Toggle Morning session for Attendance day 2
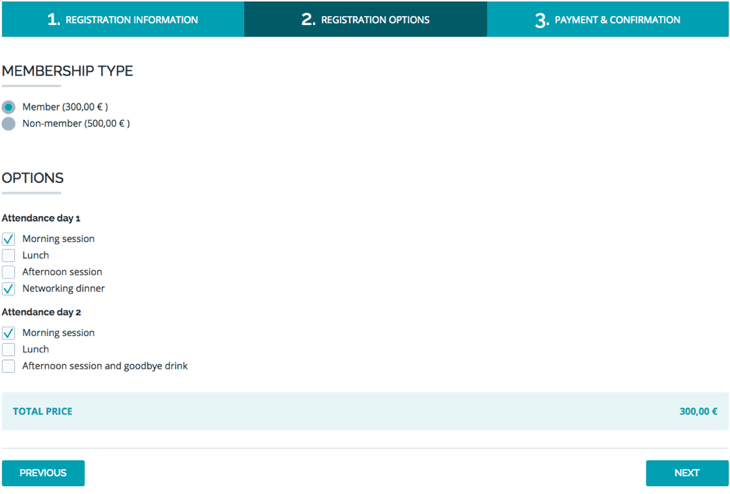 [x=9, y=333]
